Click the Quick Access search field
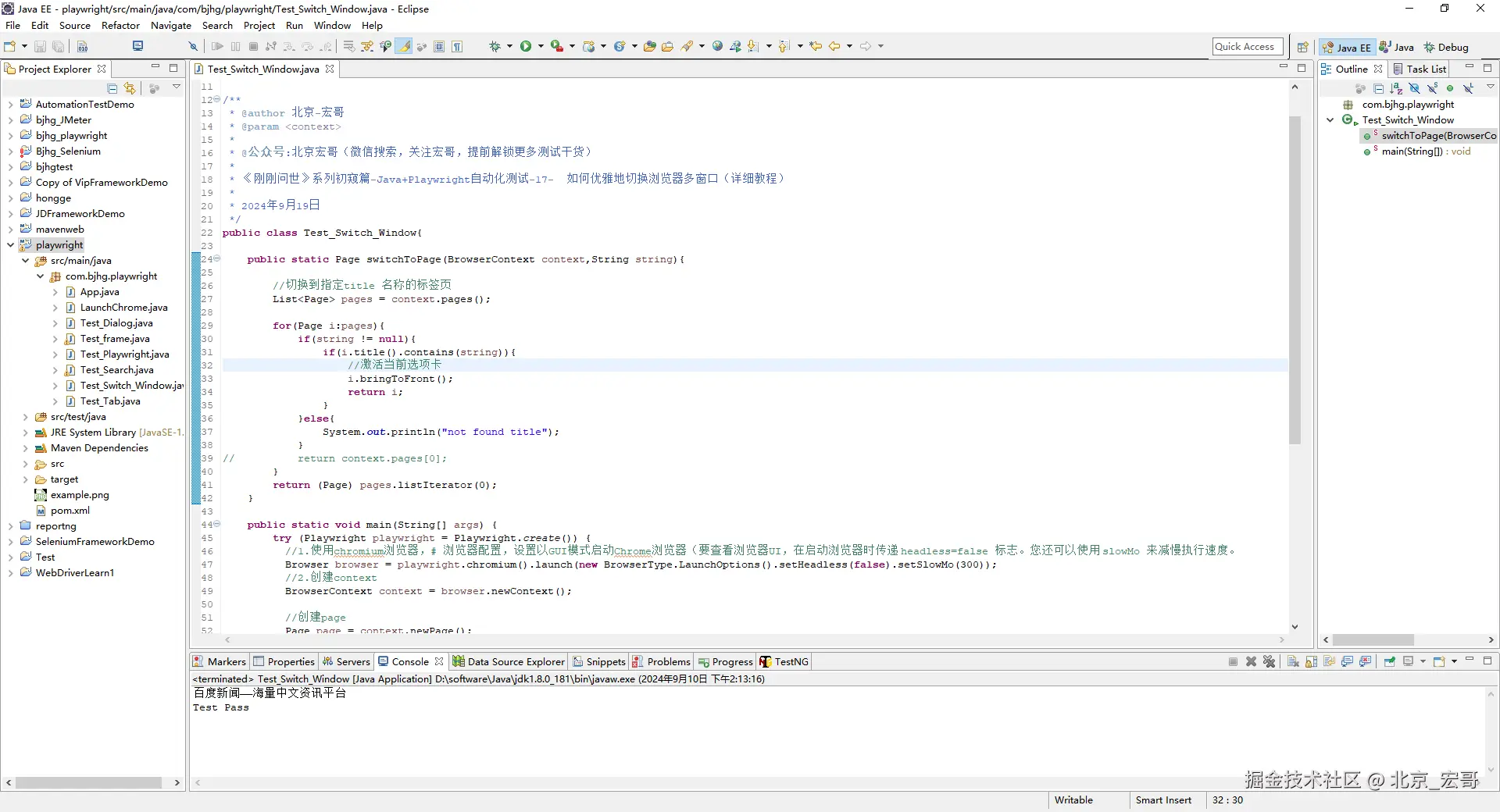 click(1247, 47)
